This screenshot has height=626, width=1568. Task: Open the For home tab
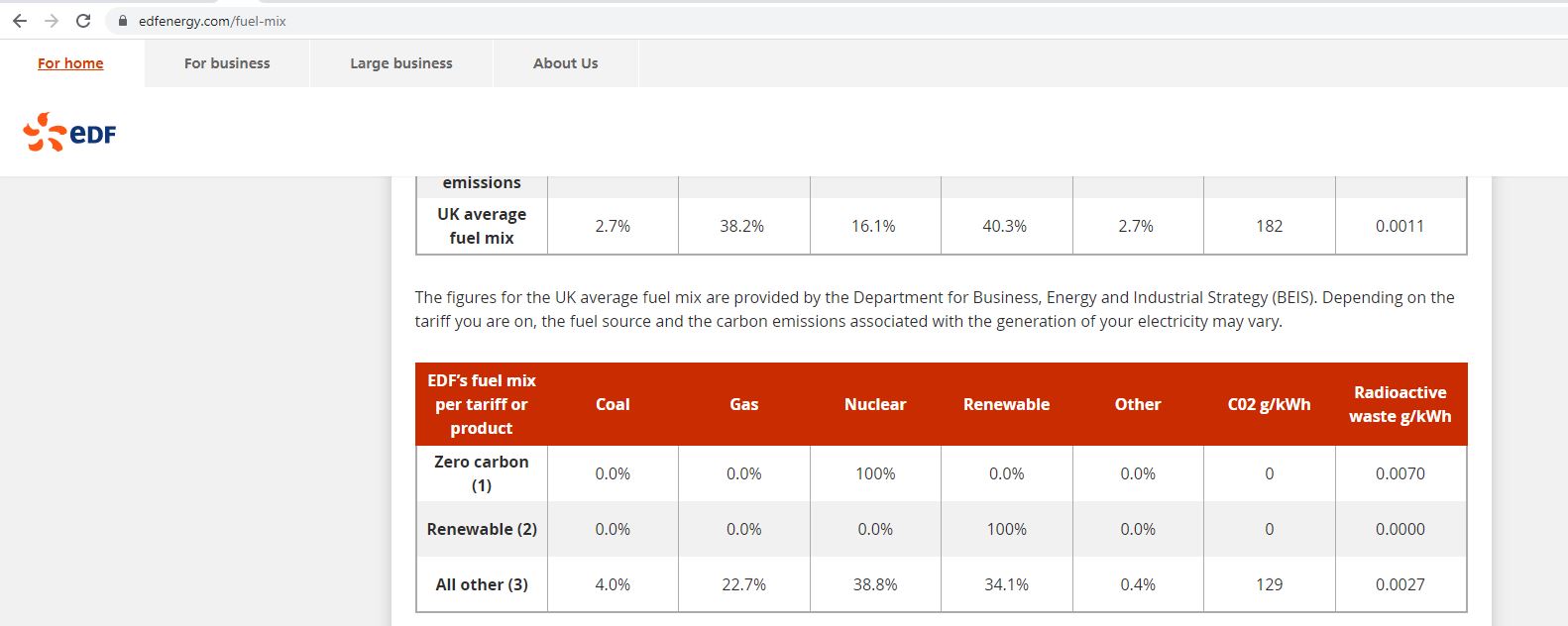[70, 63]
